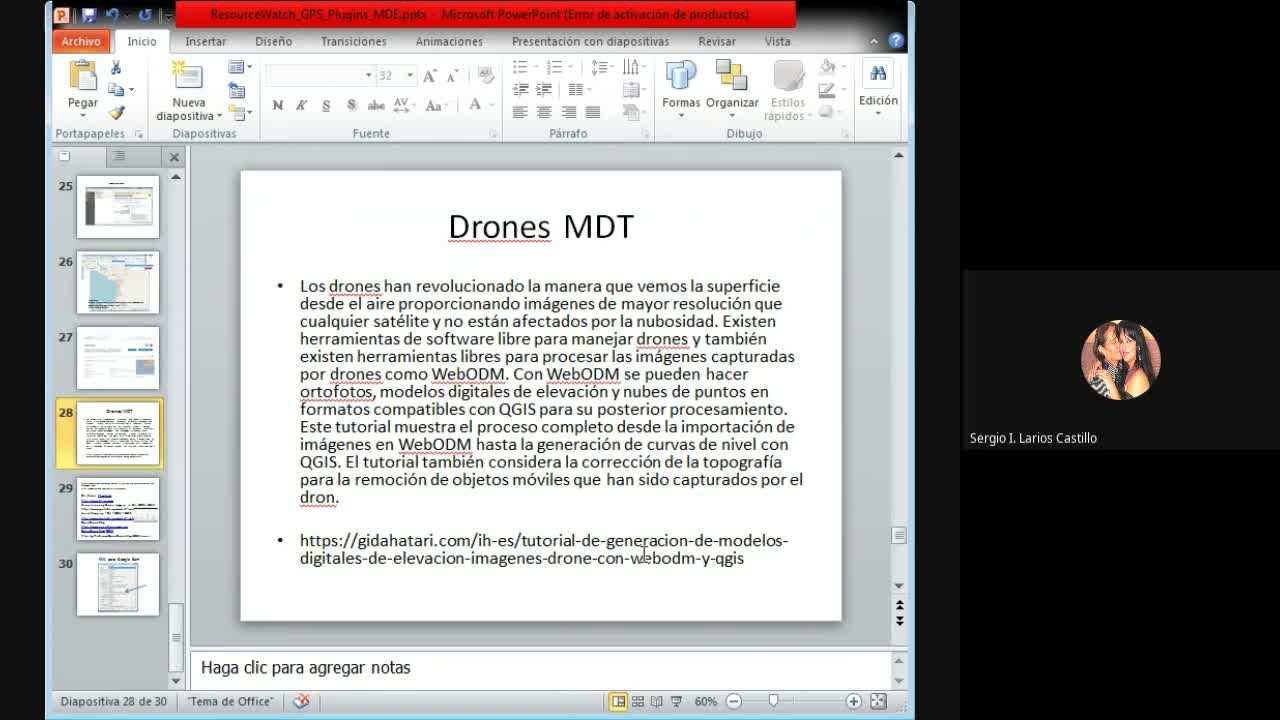Click the Formas shapes icon

coord(681,76)
